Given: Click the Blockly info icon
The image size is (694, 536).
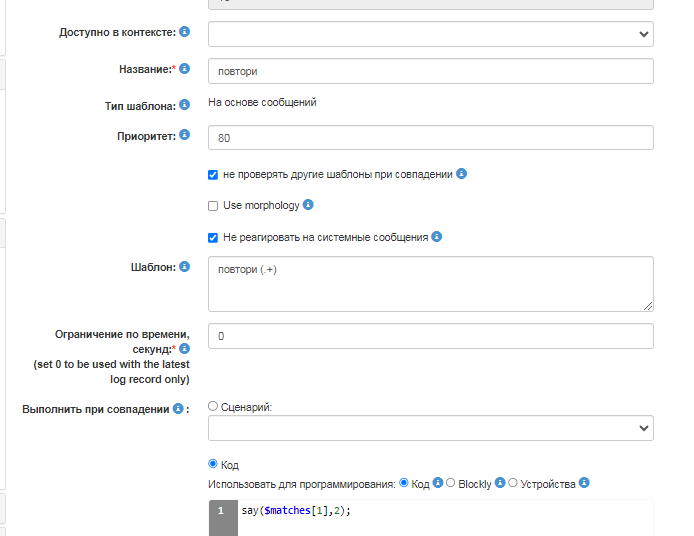Looking at the screenshot, I should click(500, 483).
